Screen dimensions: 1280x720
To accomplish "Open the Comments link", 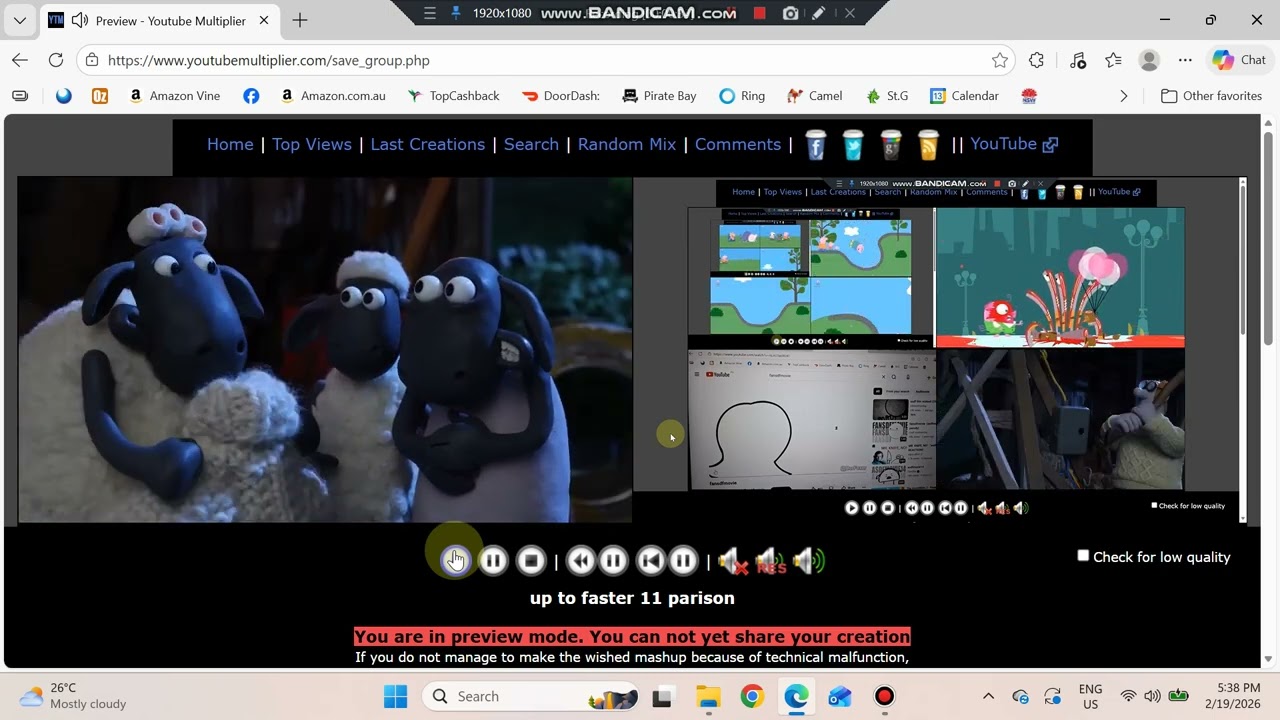I will 738,144.
